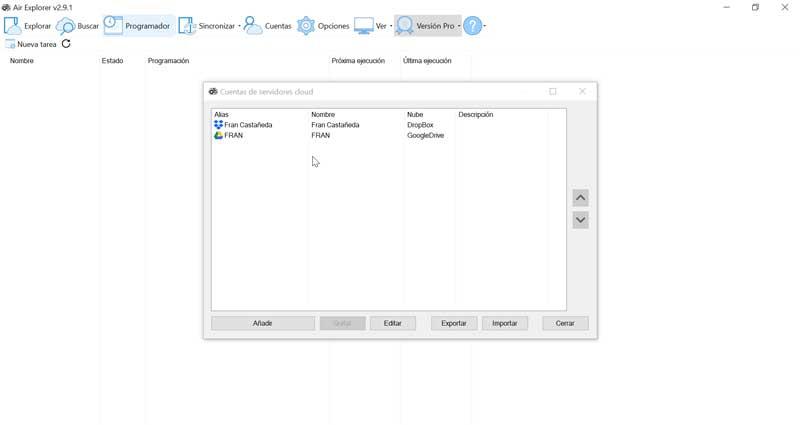Click the Descripción column header
The image size is (800, 425).
(x=476, y=115)
